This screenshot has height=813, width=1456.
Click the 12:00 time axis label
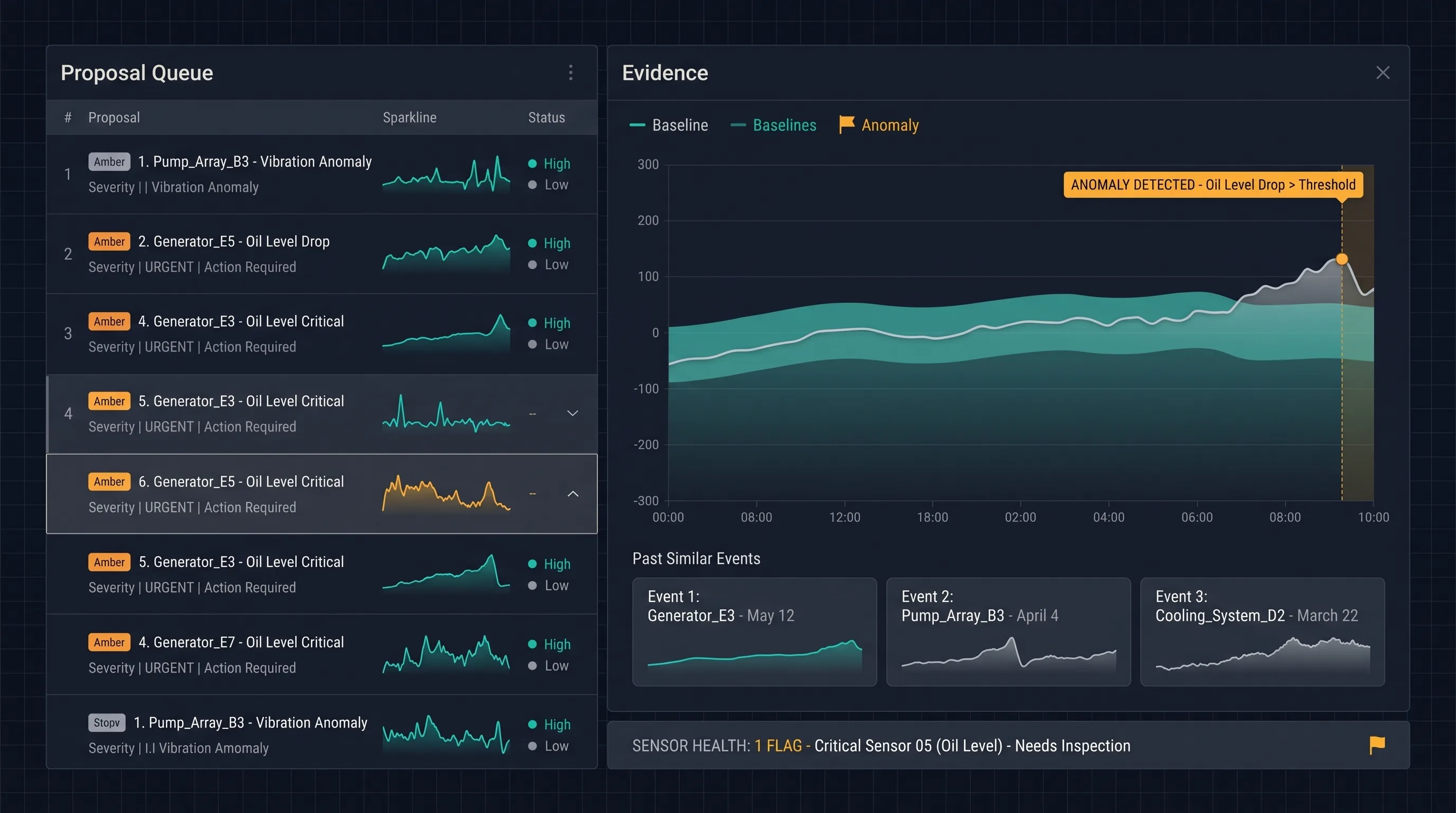844,517
